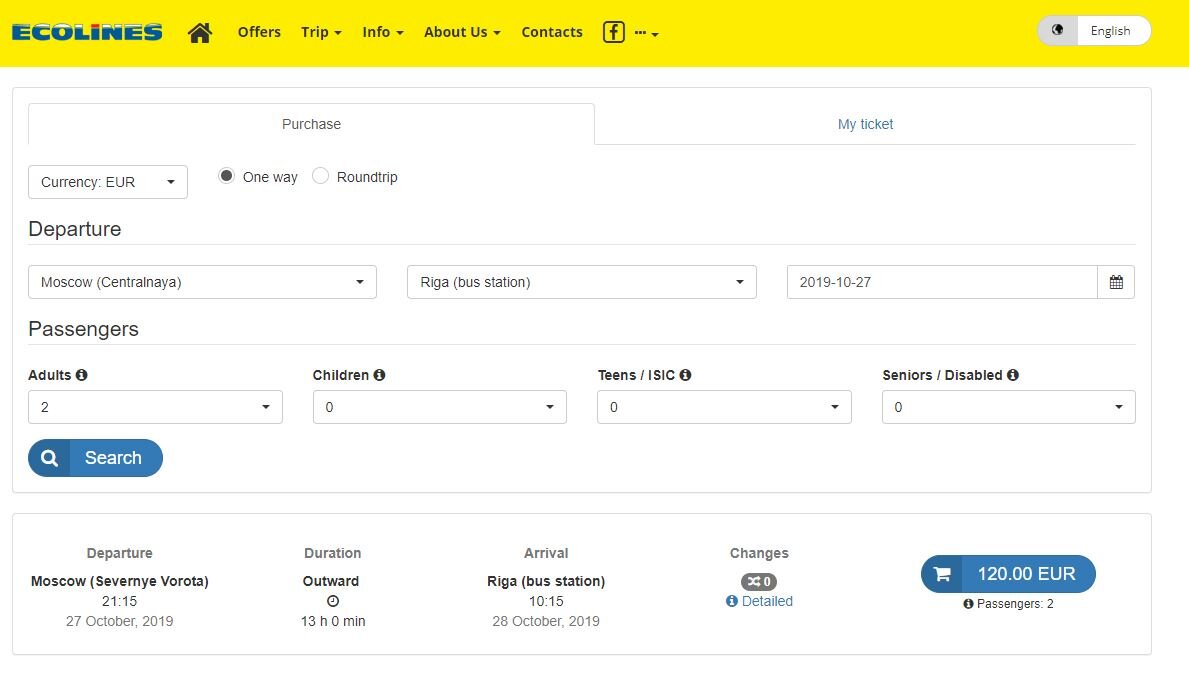Select One way trip option
The height and width of the screenshot is (680, 1189).
pyautogui.click(x=226, y=176)
